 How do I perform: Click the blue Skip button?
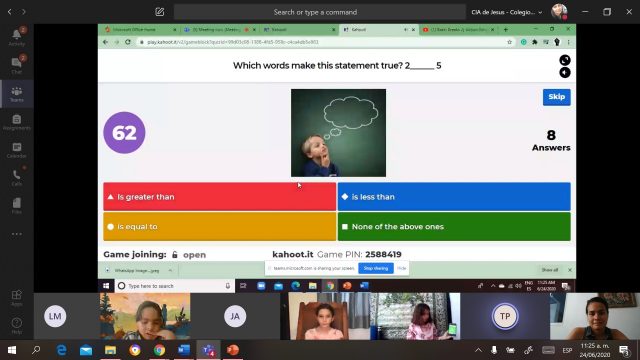pyautogui.click(x=556, y=97)
